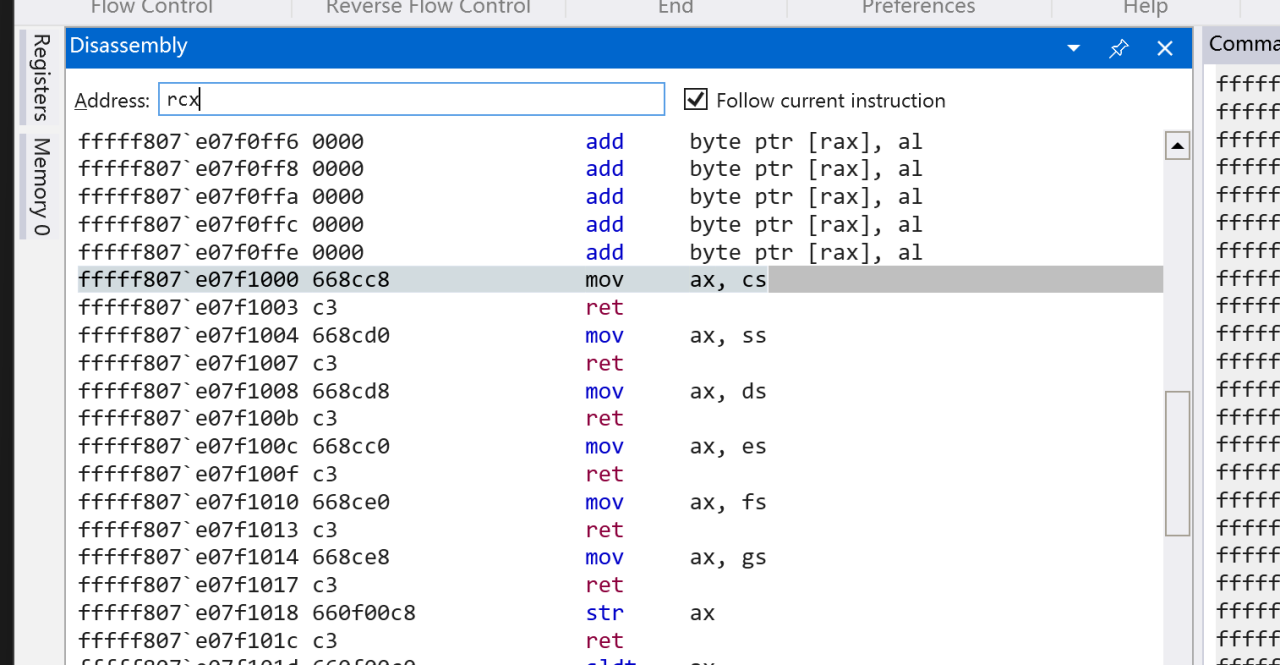Select the mov ax, ss instruction line
1280x665 pixels.
pos(420,336)
